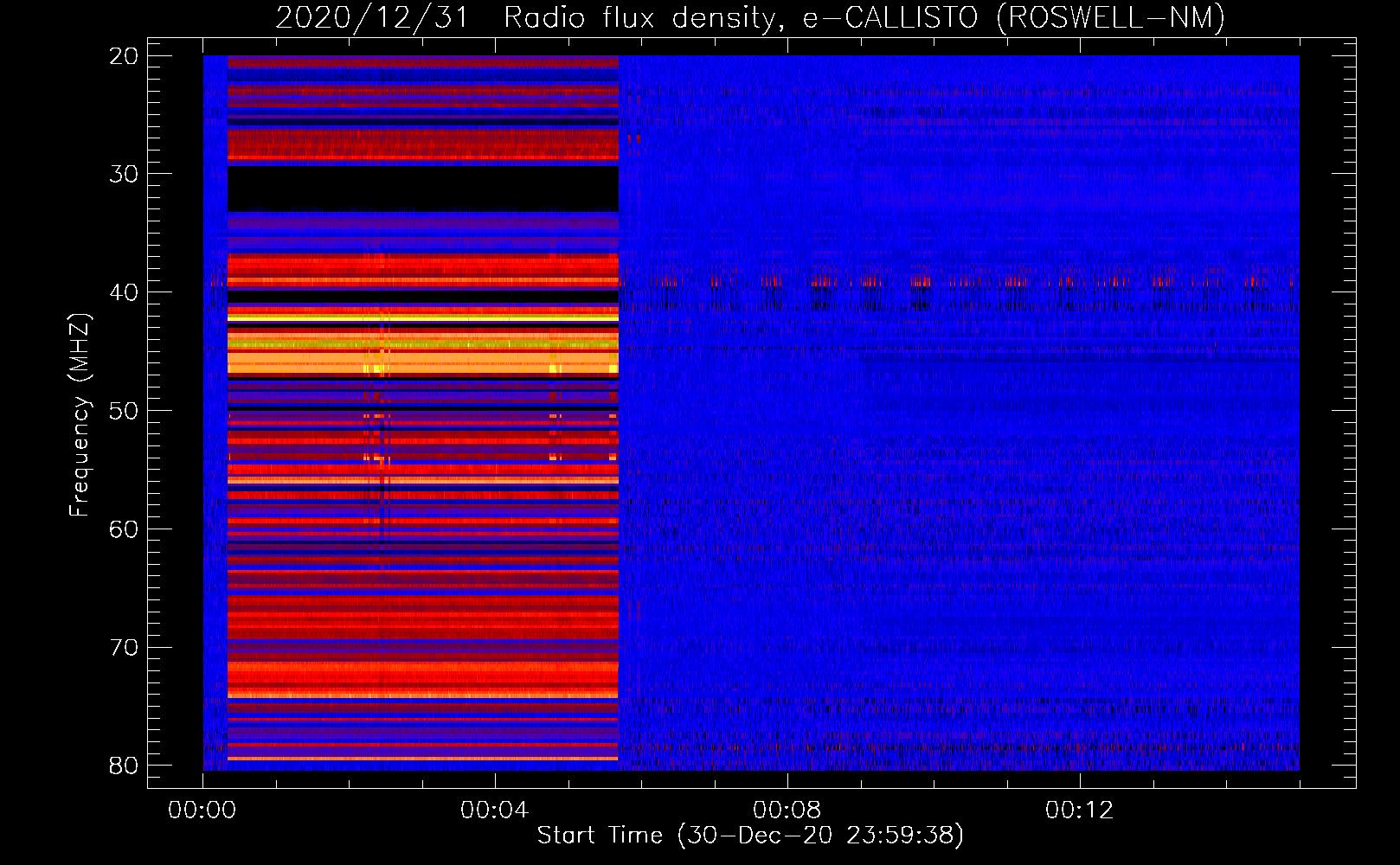Click the '00:08' time tick label
The width and height of the screenshot is (1400, 865).
click(x=787, y=811)
